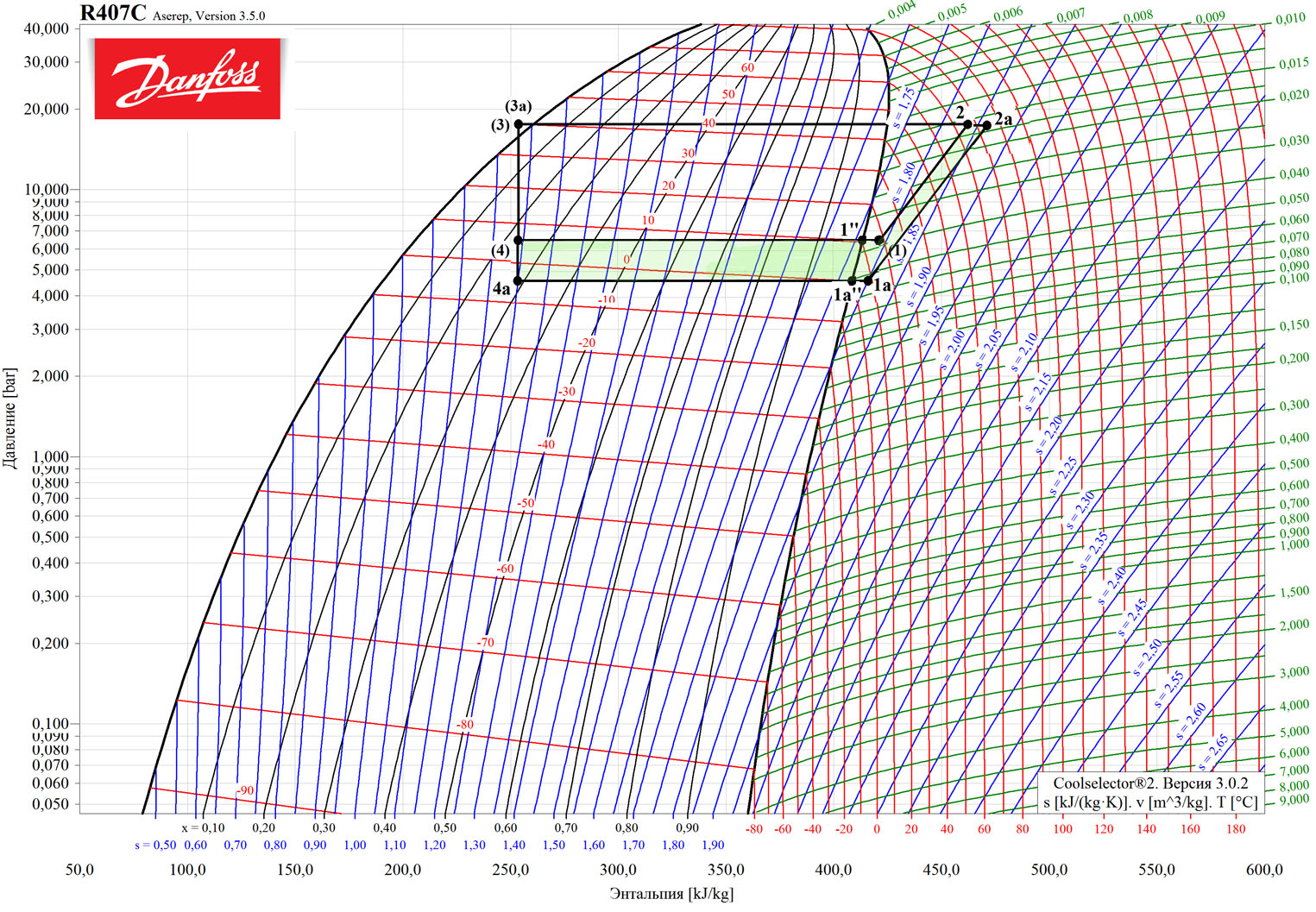Click the black dot at point (4)
The height and width of the screenshot is (912, 1316).
[518, 240]
